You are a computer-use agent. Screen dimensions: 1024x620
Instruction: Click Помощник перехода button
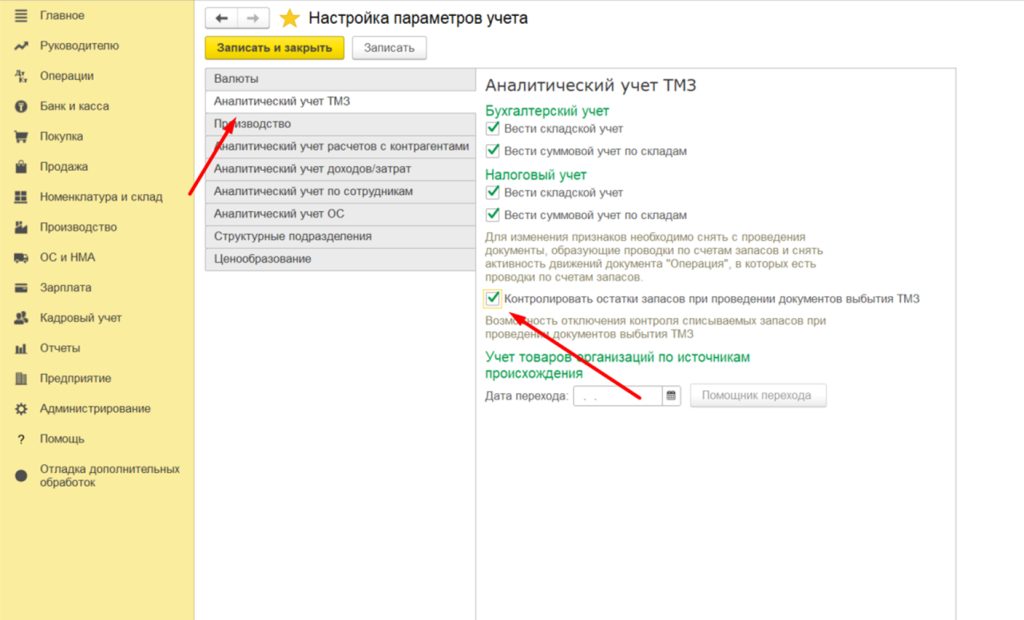pos(756,396)
